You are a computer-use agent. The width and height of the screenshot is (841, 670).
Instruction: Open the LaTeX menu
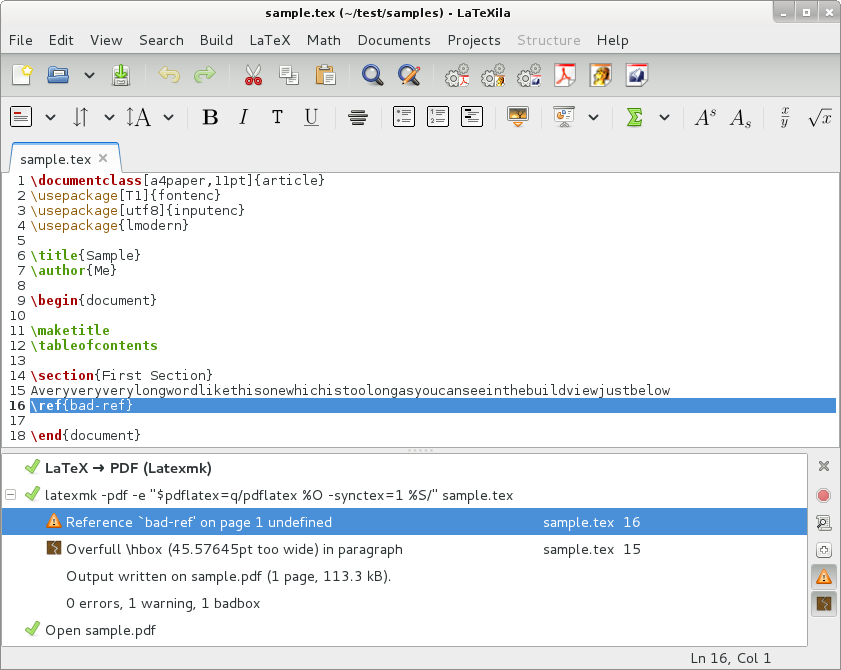click(x=269, y=40)
